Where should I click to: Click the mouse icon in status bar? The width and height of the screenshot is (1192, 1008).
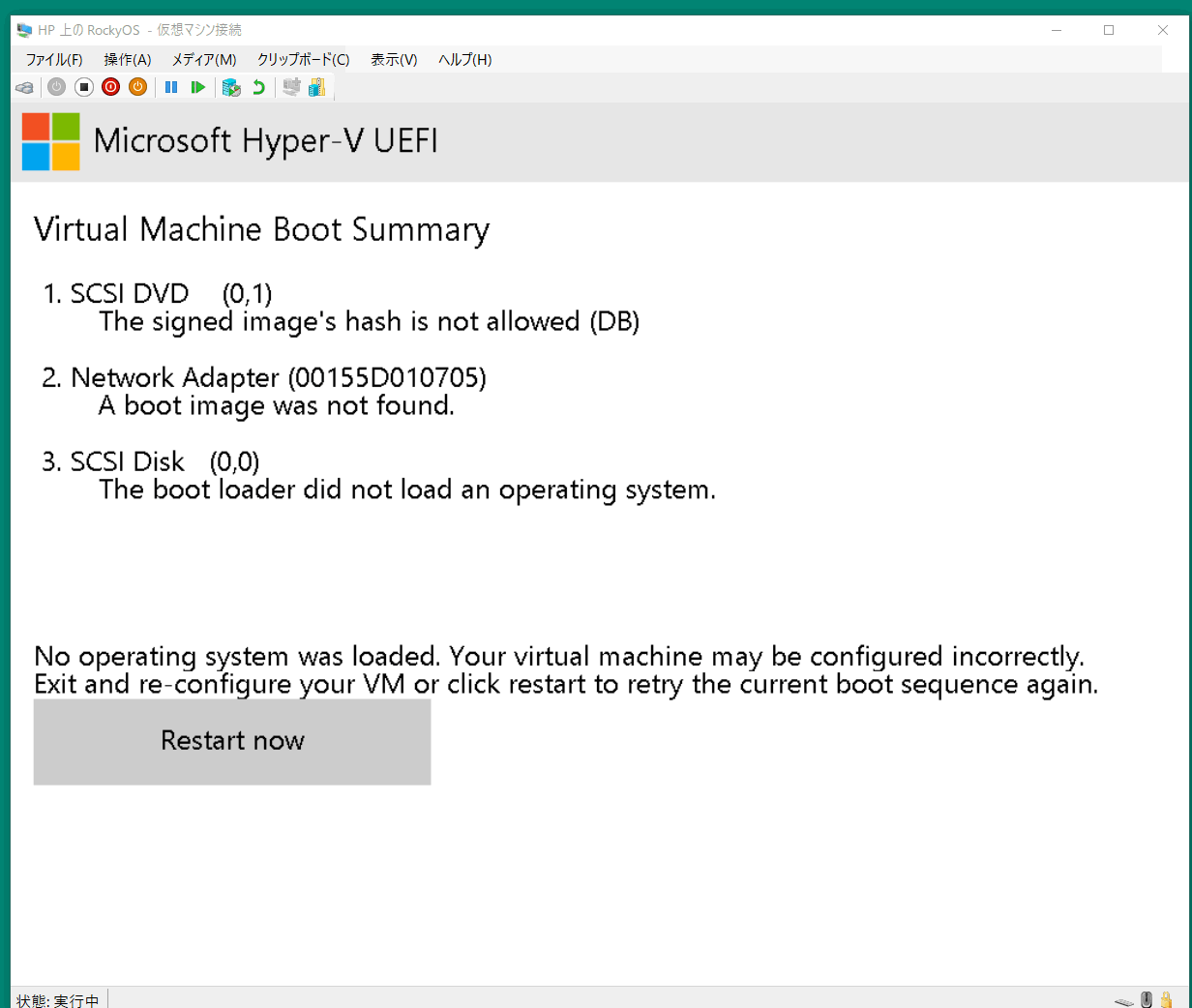tap(1147, 1000)
